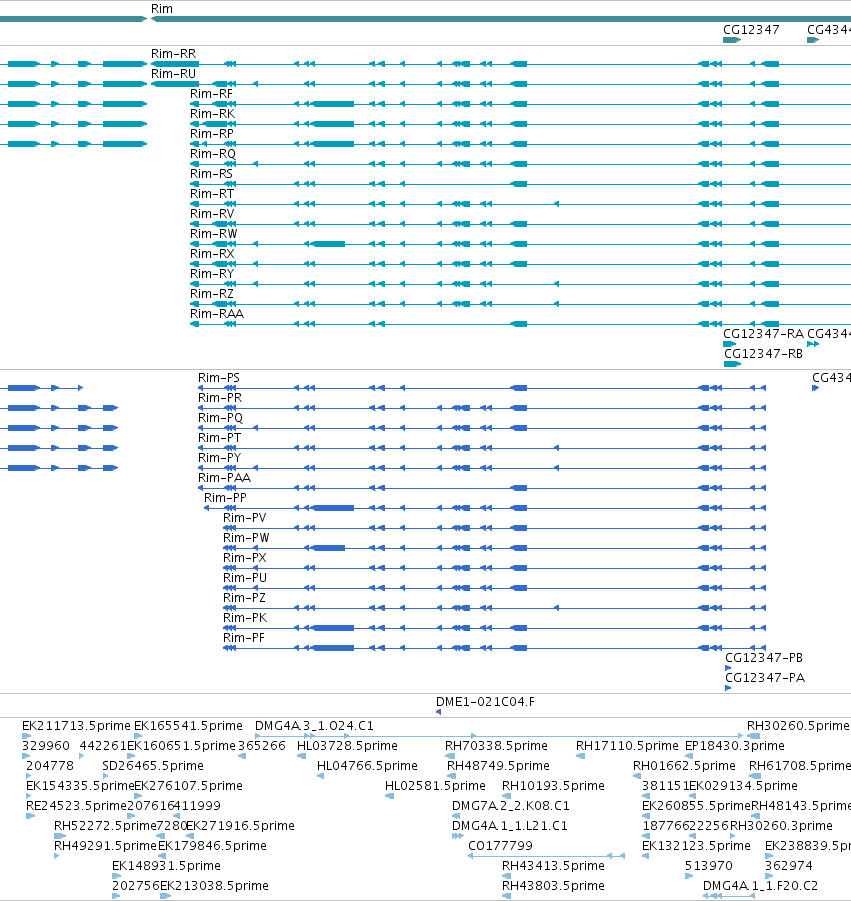This screenshot has width=851, height=901.
Task: Select the EP18430.3prime EST label
Action: pyautogui.click(x=734, y=746)
